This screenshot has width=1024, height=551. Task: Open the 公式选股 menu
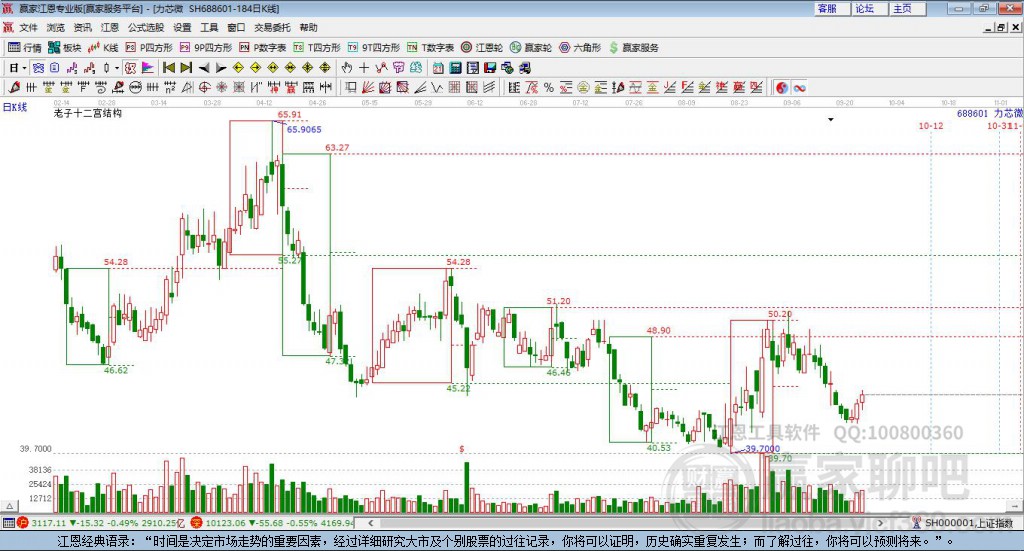(146, 27)
